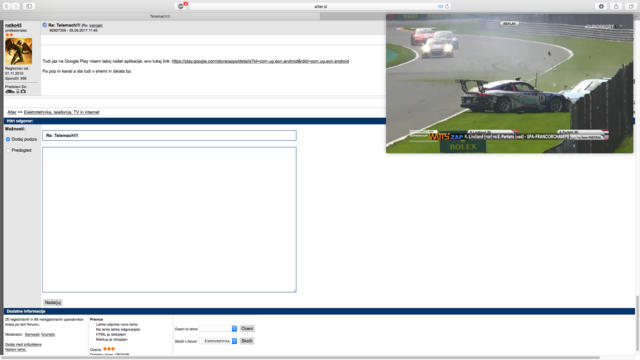640x360 pixels.
Task: Click the reply subject field 'Re: Telemach!!!'
Action: coord(169,136)
